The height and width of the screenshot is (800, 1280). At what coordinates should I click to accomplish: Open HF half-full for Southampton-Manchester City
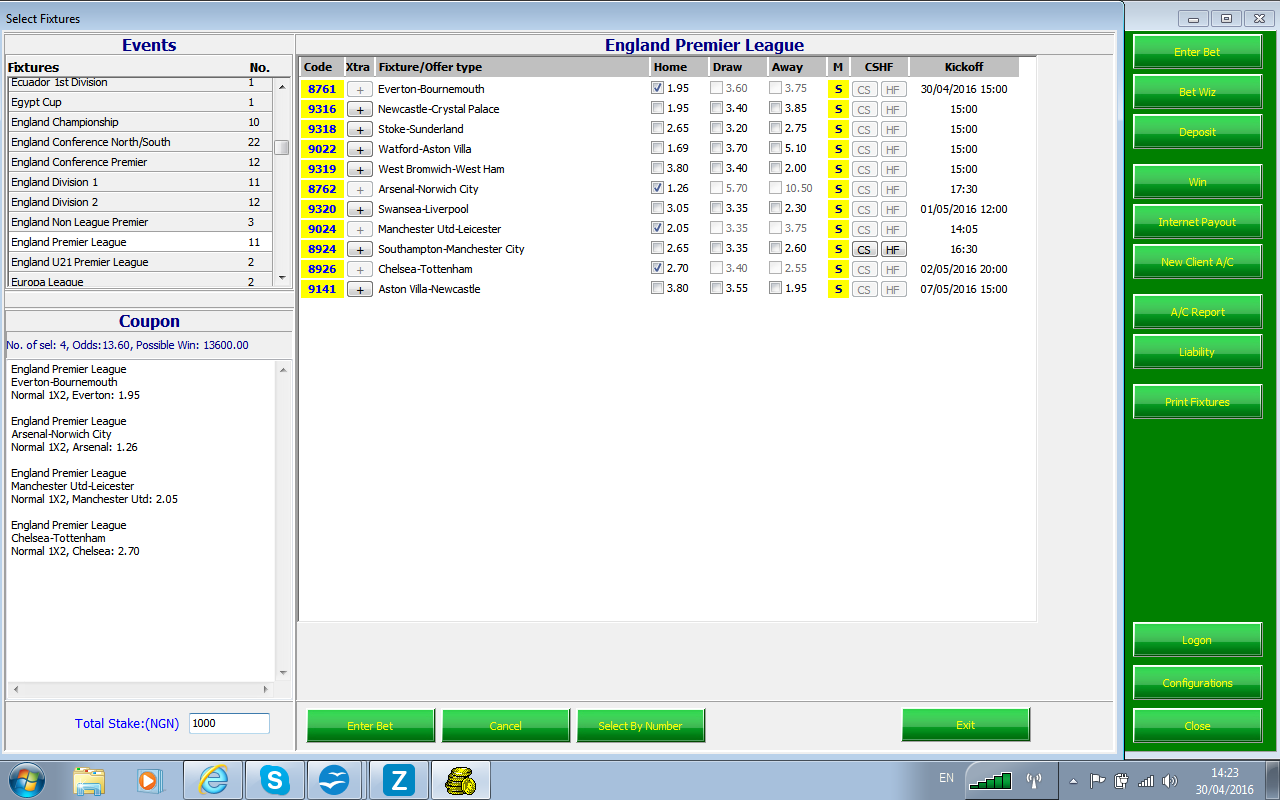coord(894,249)
